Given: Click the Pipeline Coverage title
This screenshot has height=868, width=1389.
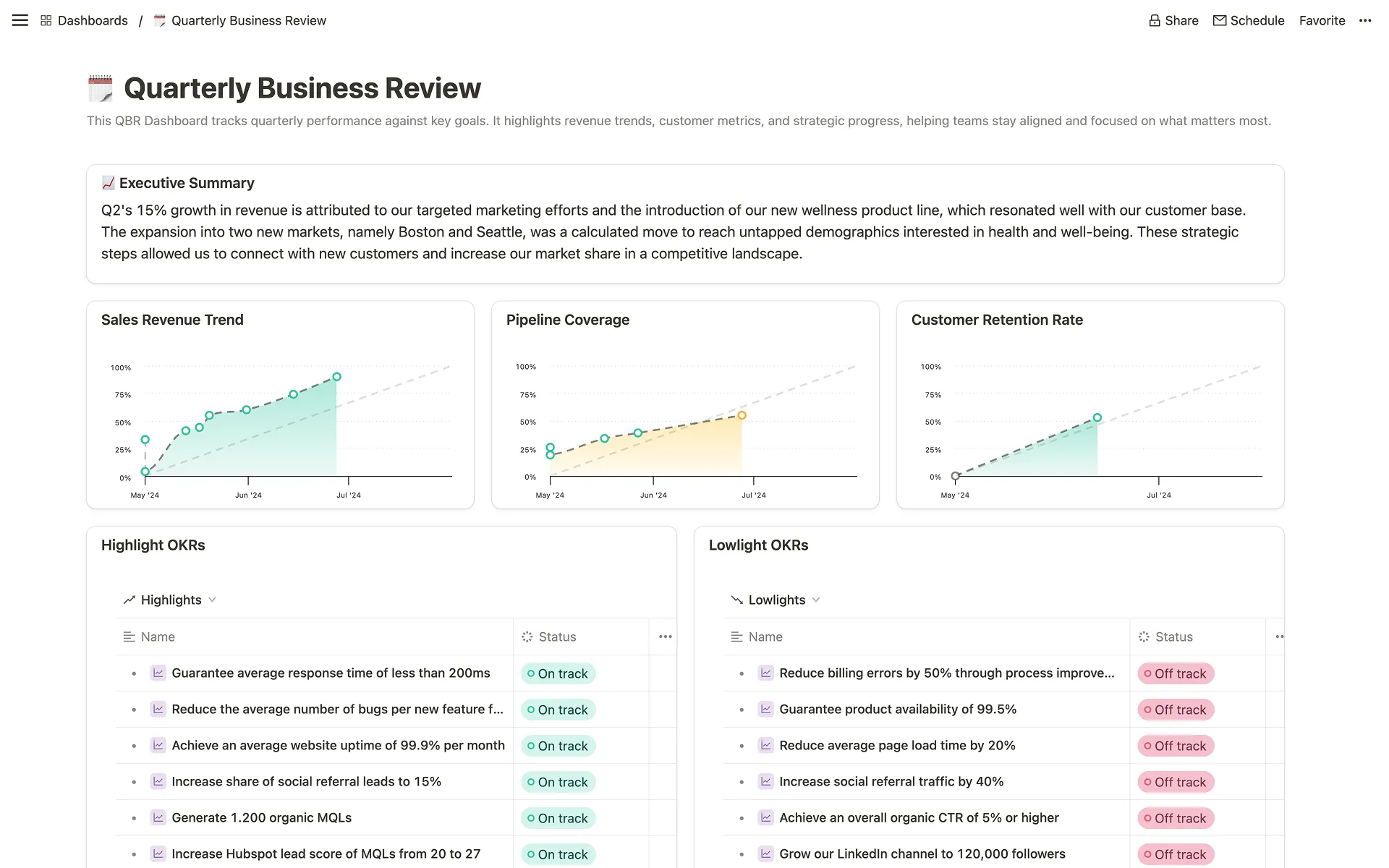Looking at the screenshot, I should pos(568,320).
